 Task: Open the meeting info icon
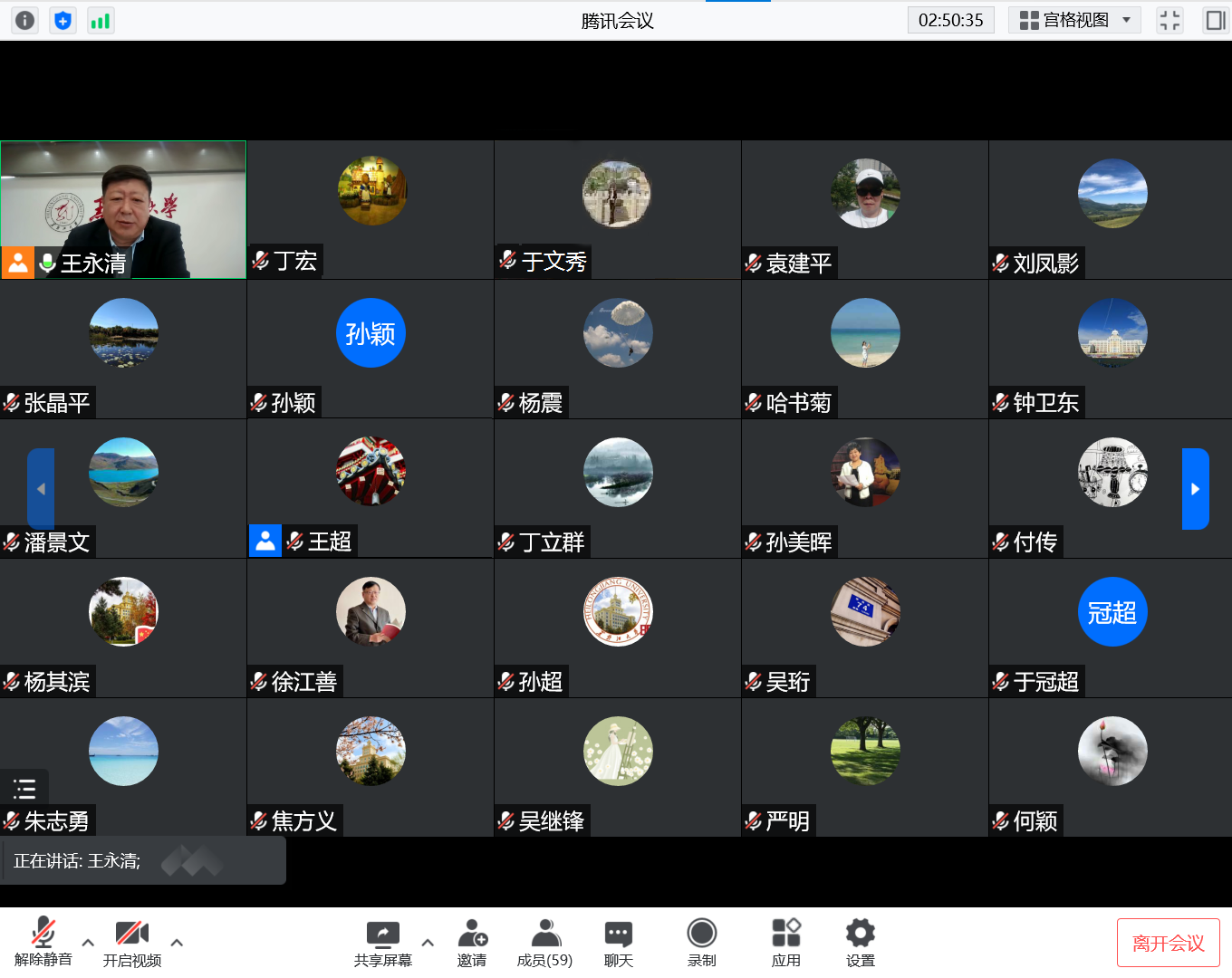(25, 20)
